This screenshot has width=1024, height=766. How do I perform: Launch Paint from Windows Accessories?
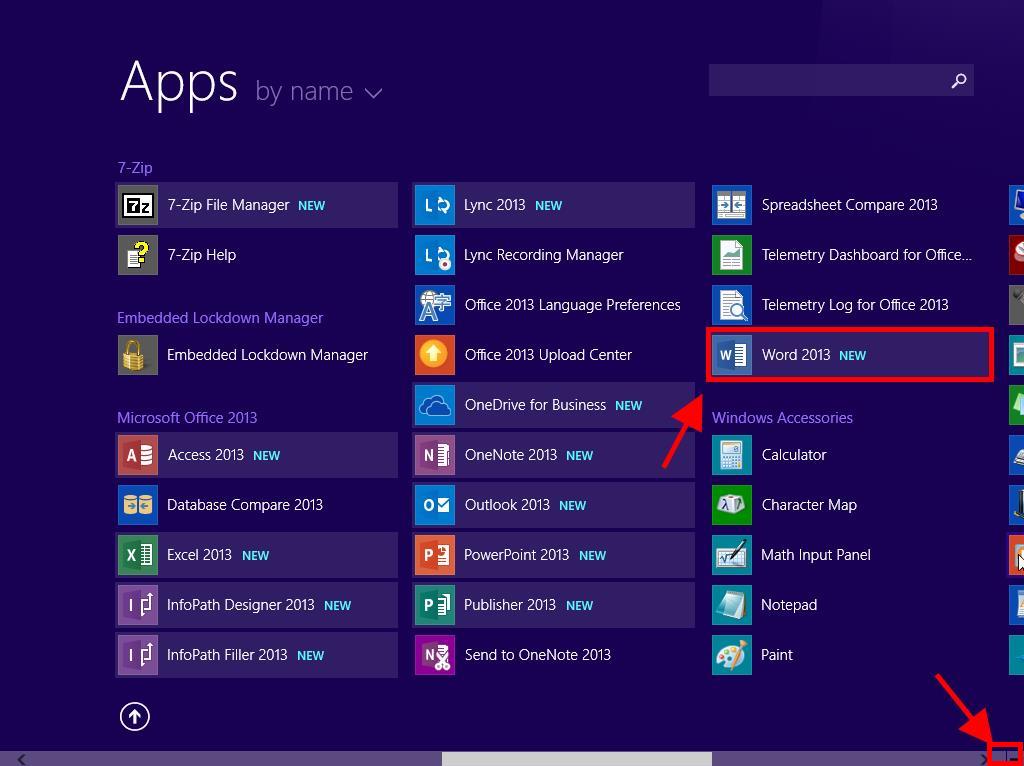pos(732,655)
